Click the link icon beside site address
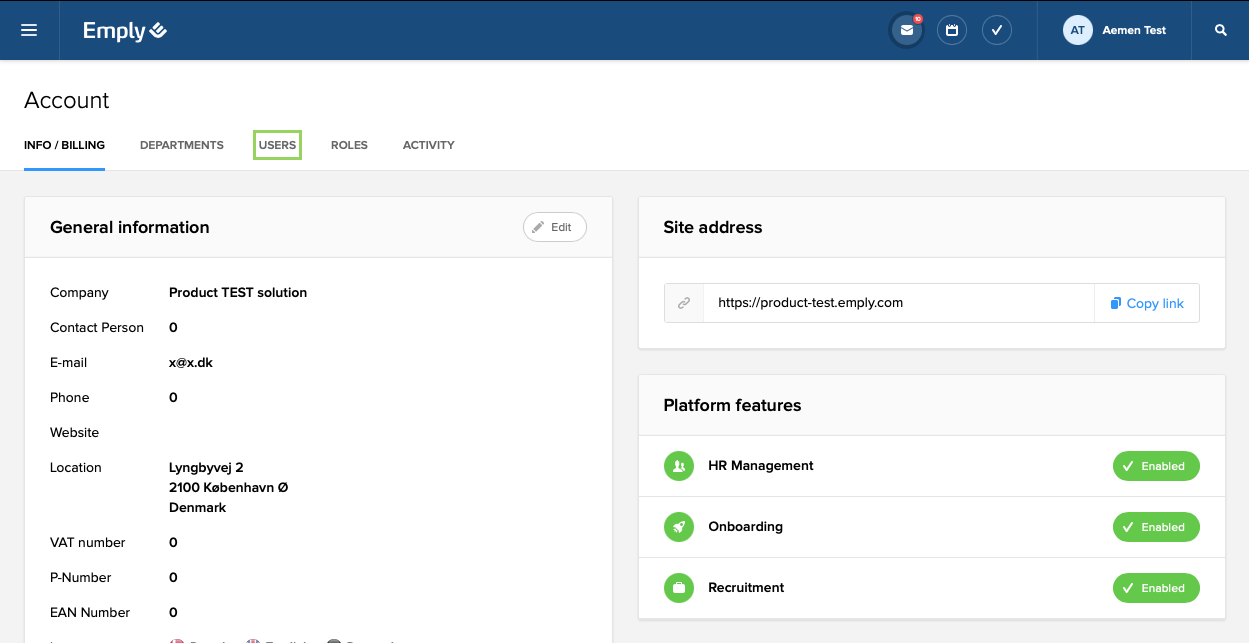1249x643 pixels. click(684, 303)
